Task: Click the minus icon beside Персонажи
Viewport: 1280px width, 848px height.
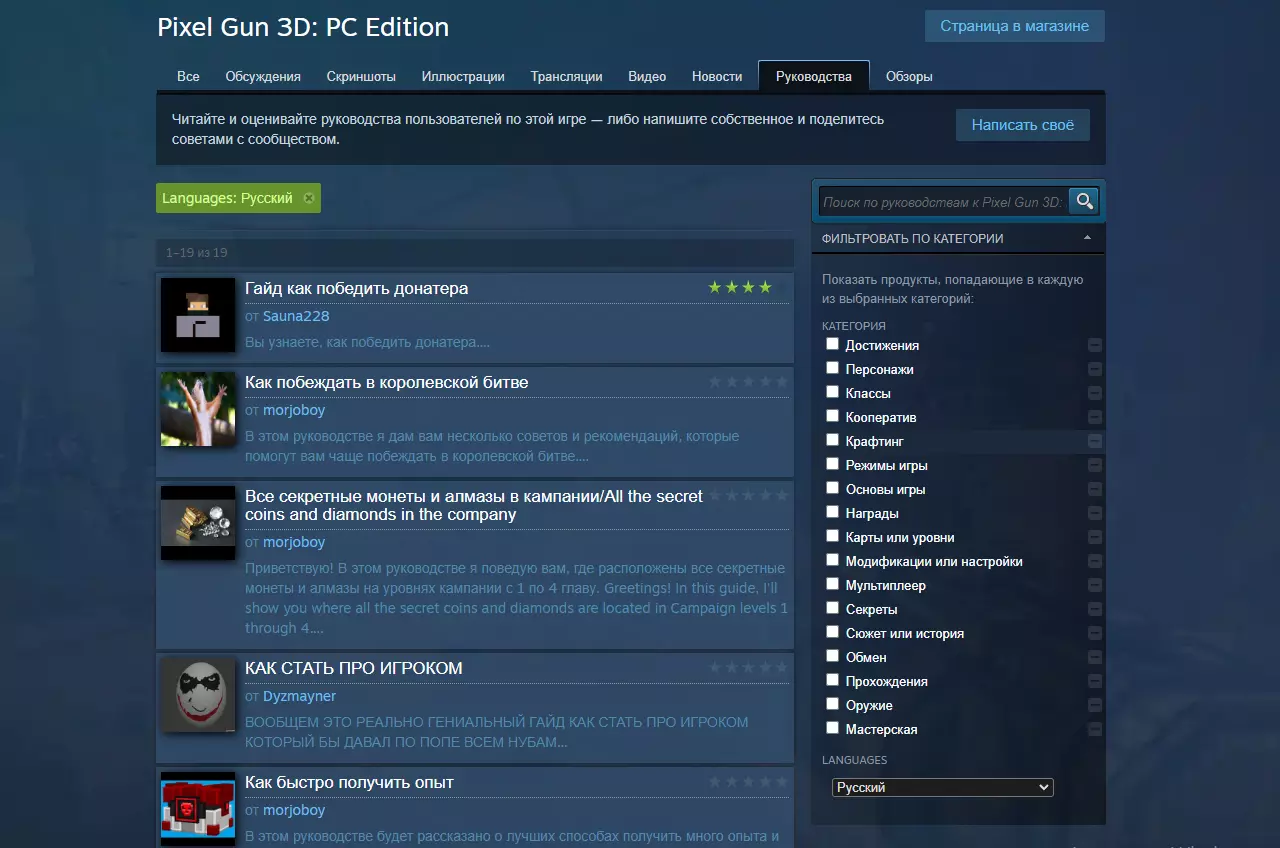Action: coord(1095,369)
